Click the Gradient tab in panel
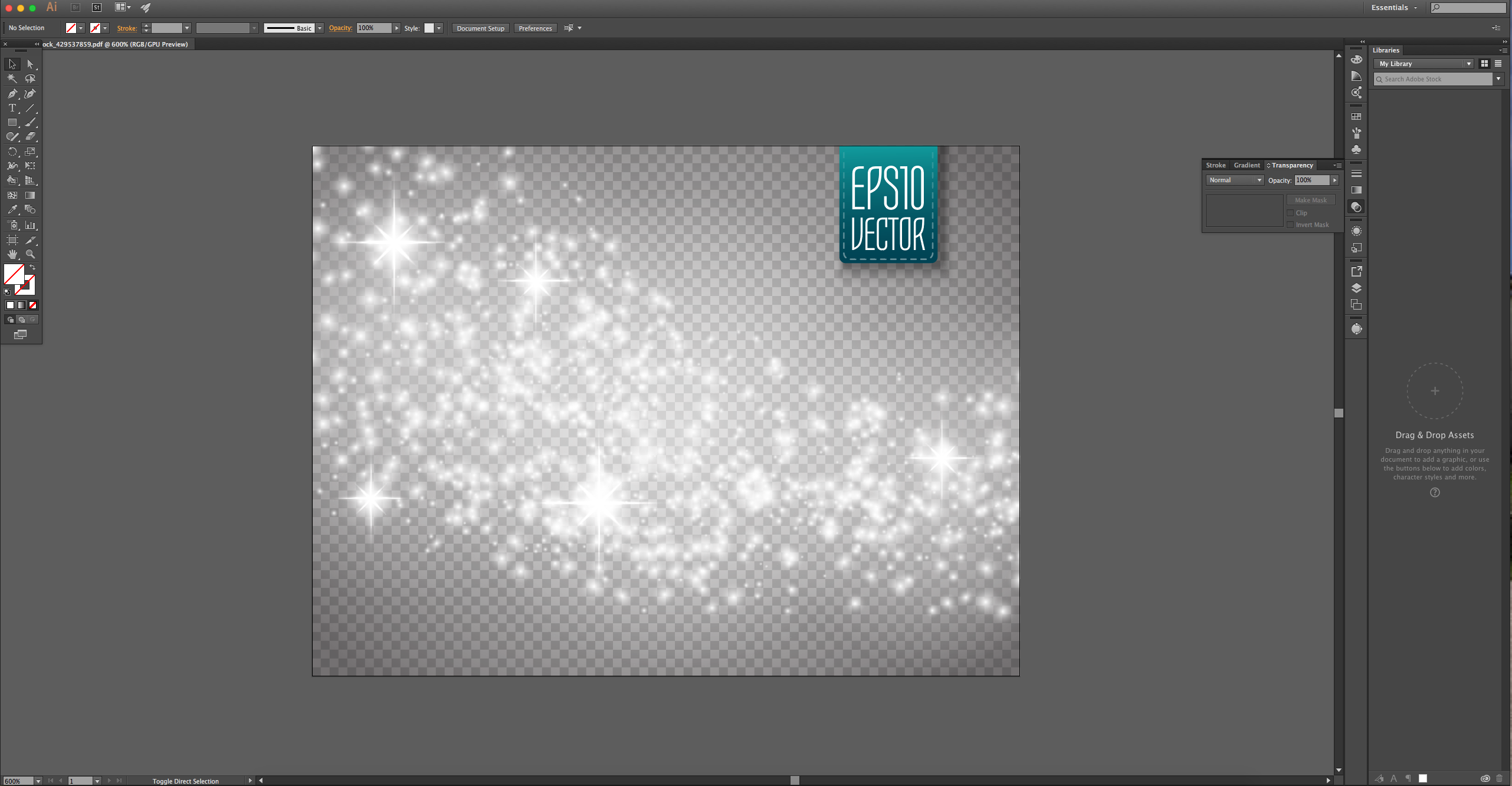The image size is (1512, 786). pyautogui.click(x=1247, y=165)
